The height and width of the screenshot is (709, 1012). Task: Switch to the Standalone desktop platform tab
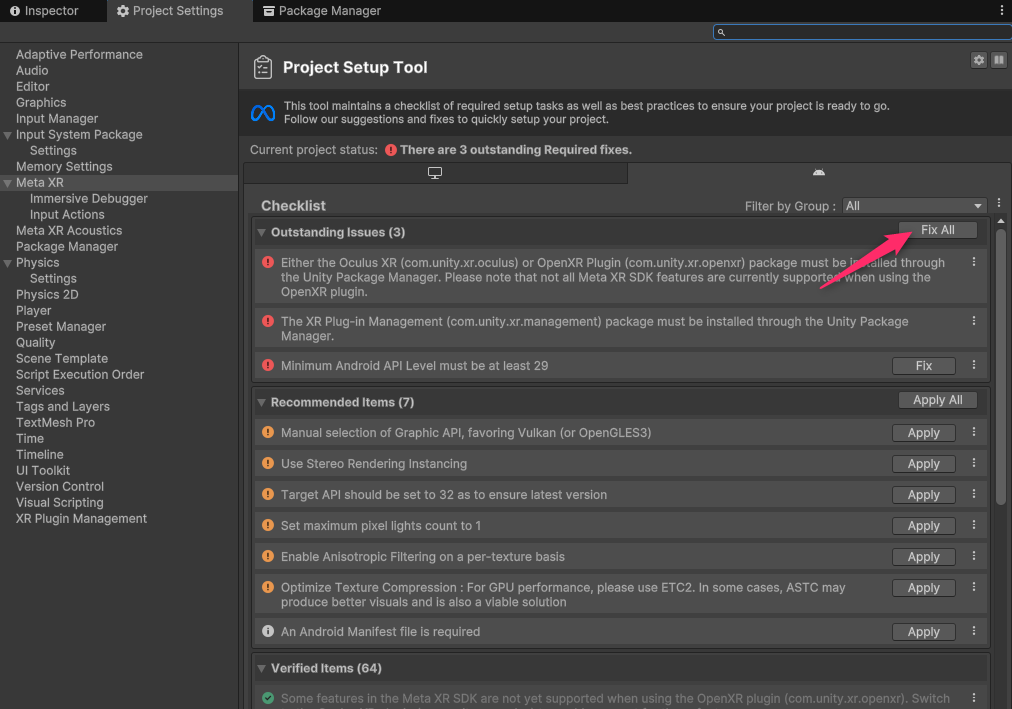pos(435,173)
